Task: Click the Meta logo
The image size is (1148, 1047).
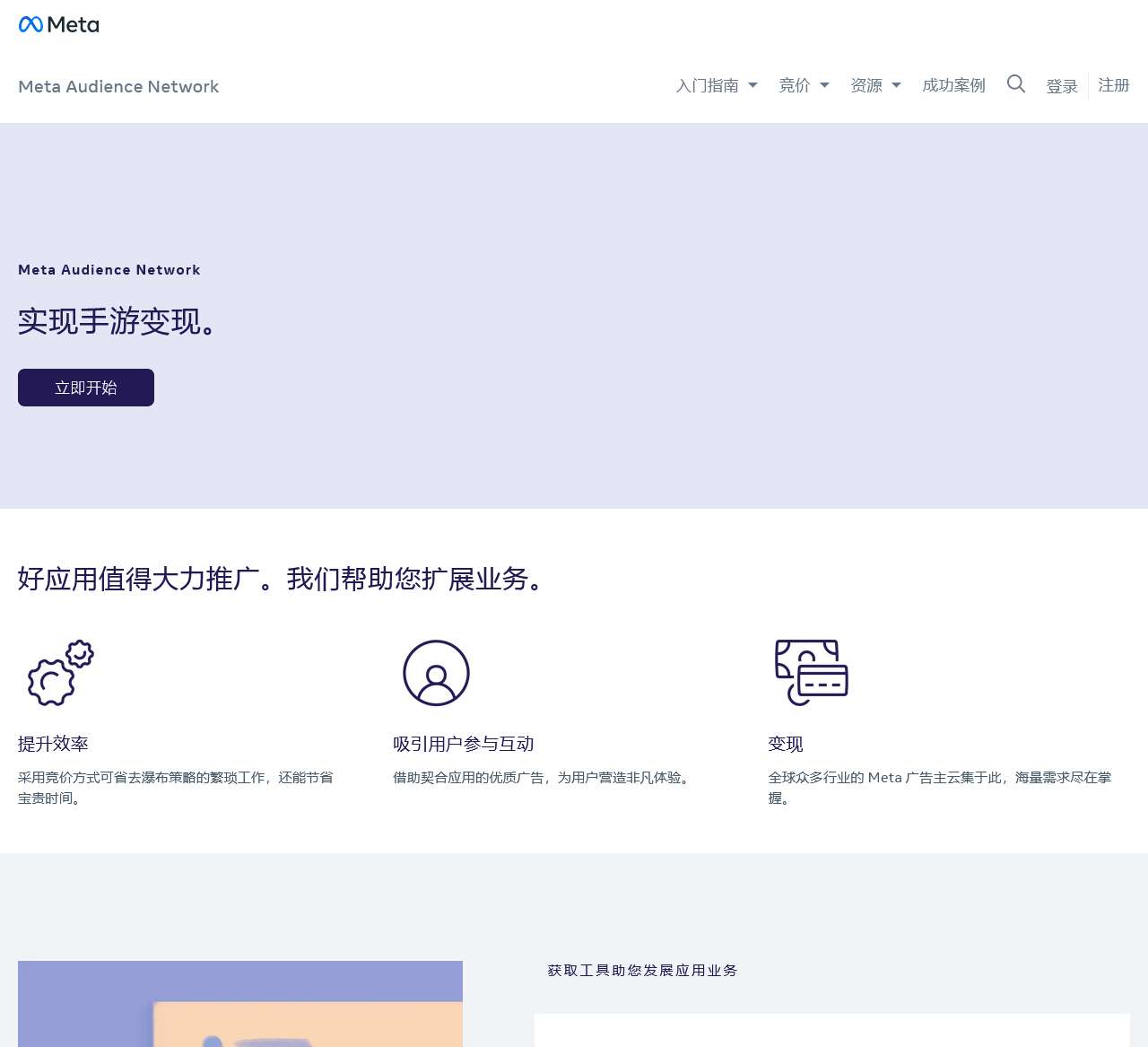Action: (58, 24)
